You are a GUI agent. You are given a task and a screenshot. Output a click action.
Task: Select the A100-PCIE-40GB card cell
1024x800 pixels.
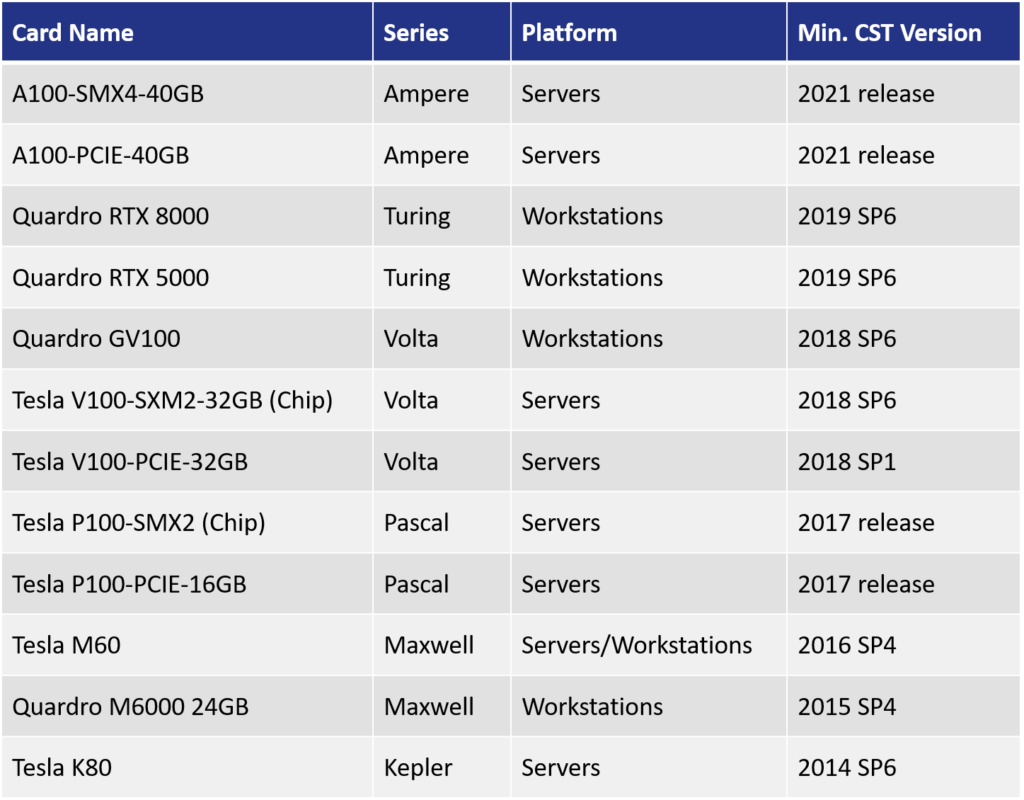point(101,155)
